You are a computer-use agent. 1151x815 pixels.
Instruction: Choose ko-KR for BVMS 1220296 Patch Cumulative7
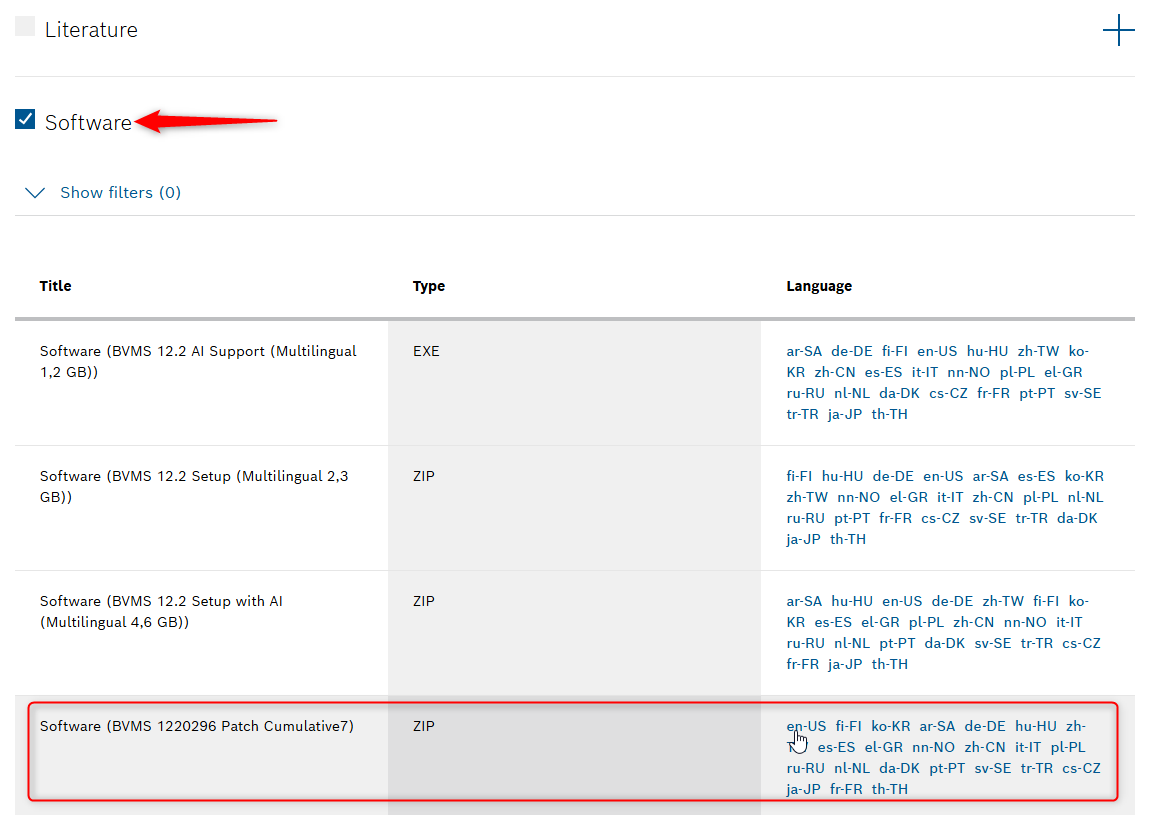(890, 726)
